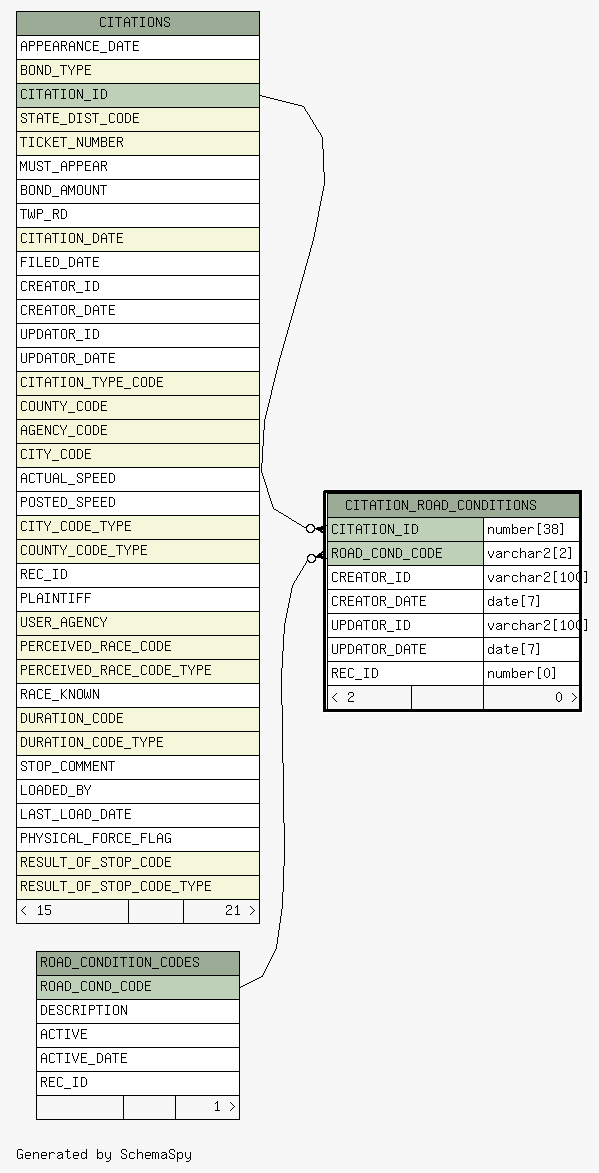Open the CITATIONS table header

pos(138,23)
